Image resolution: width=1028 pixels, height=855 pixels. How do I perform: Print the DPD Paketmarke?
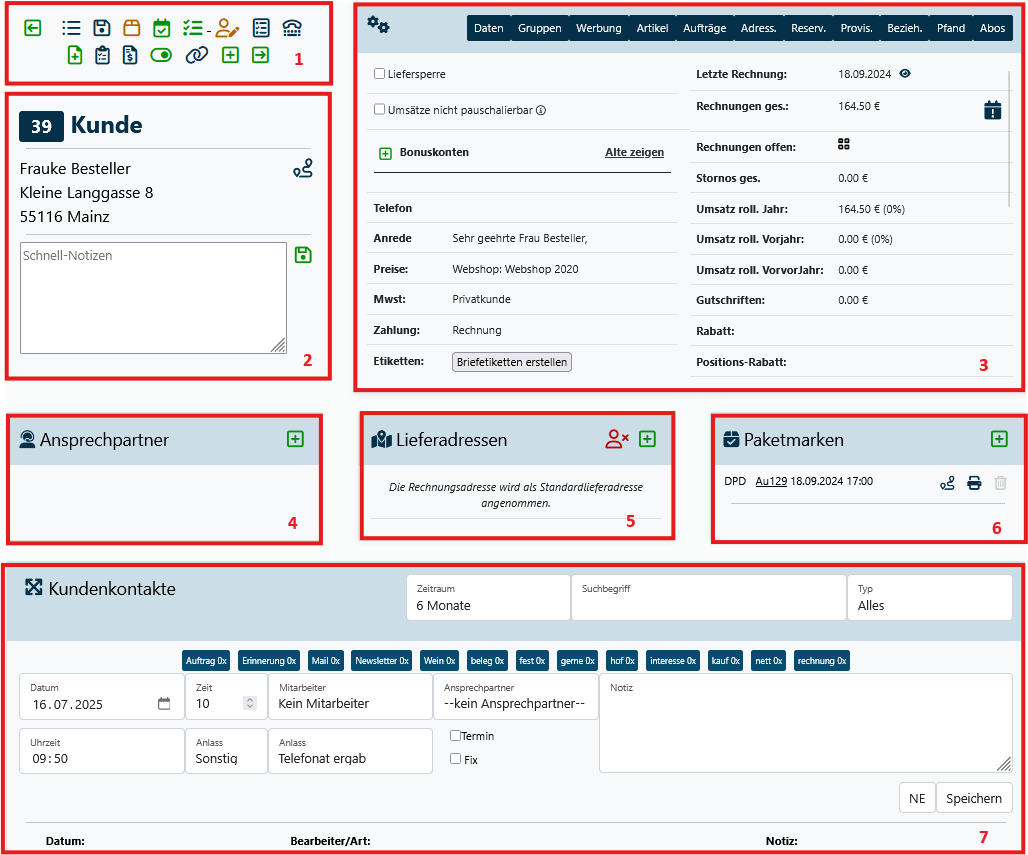tap(974, 483)
